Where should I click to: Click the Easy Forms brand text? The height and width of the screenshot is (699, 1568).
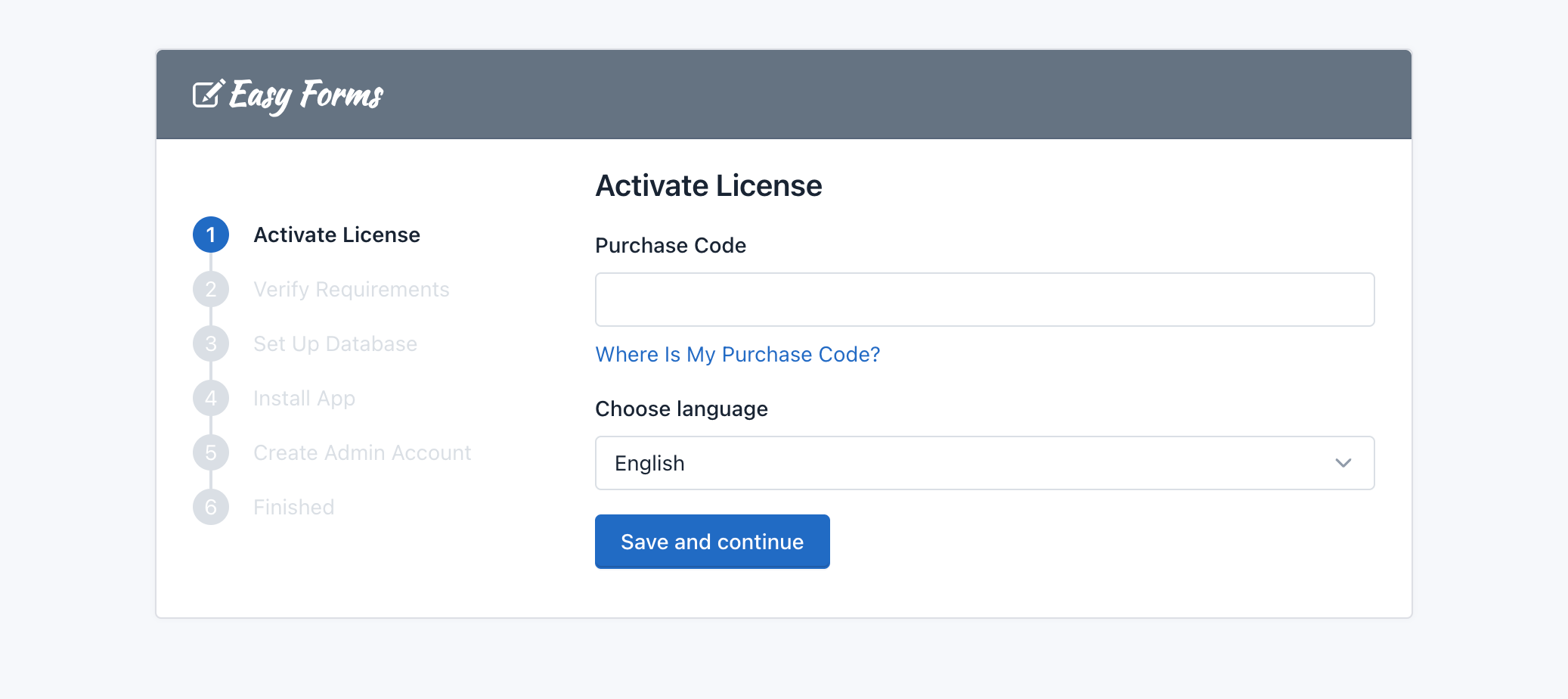tap(306, 95)
